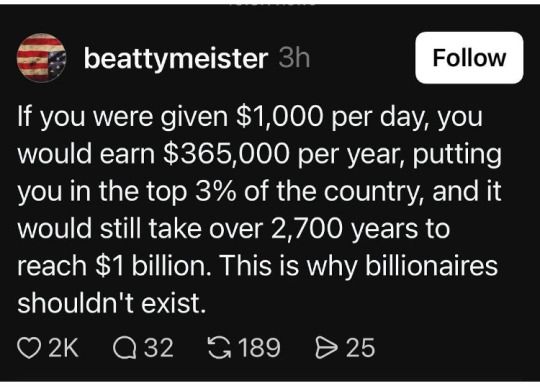This screenshot has width=540, height=391.
Task: View the 32 replies count
Action: pyautogui.click(x=158, y=348)
